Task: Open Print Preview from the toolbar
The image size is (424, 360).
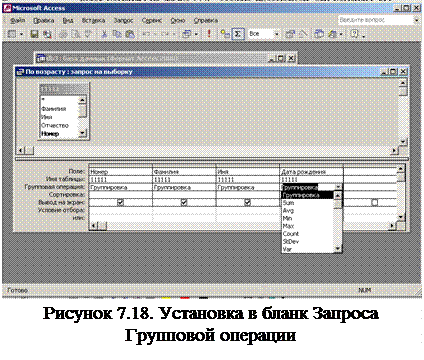Action: coord(76,34)
